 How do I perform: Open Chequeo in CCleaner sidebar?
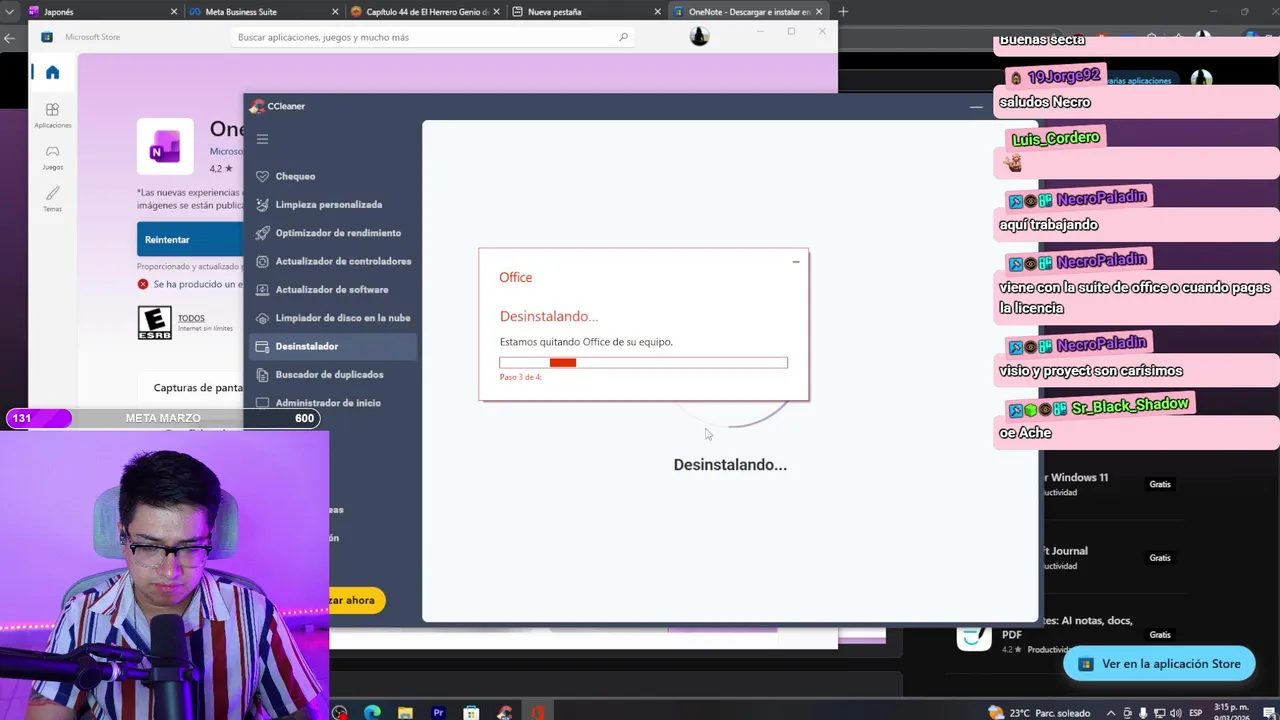point(332,176)
